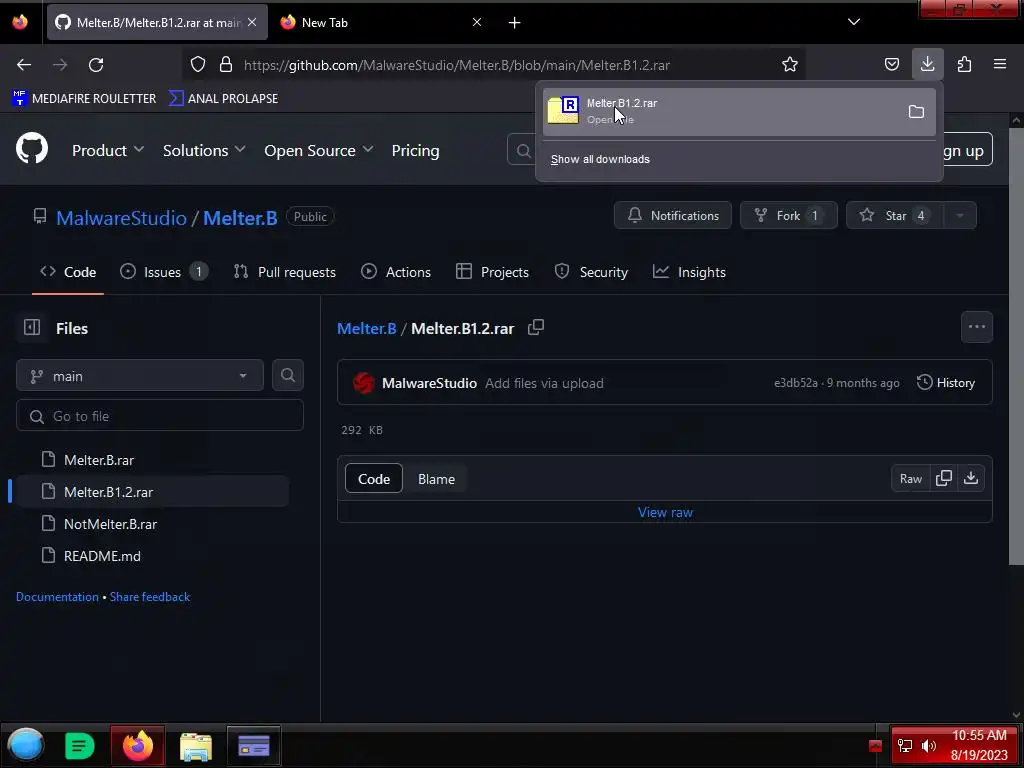Expand the Solutions menu
The width and height of the screenshot is (1024, 768).
click(204, 150)
